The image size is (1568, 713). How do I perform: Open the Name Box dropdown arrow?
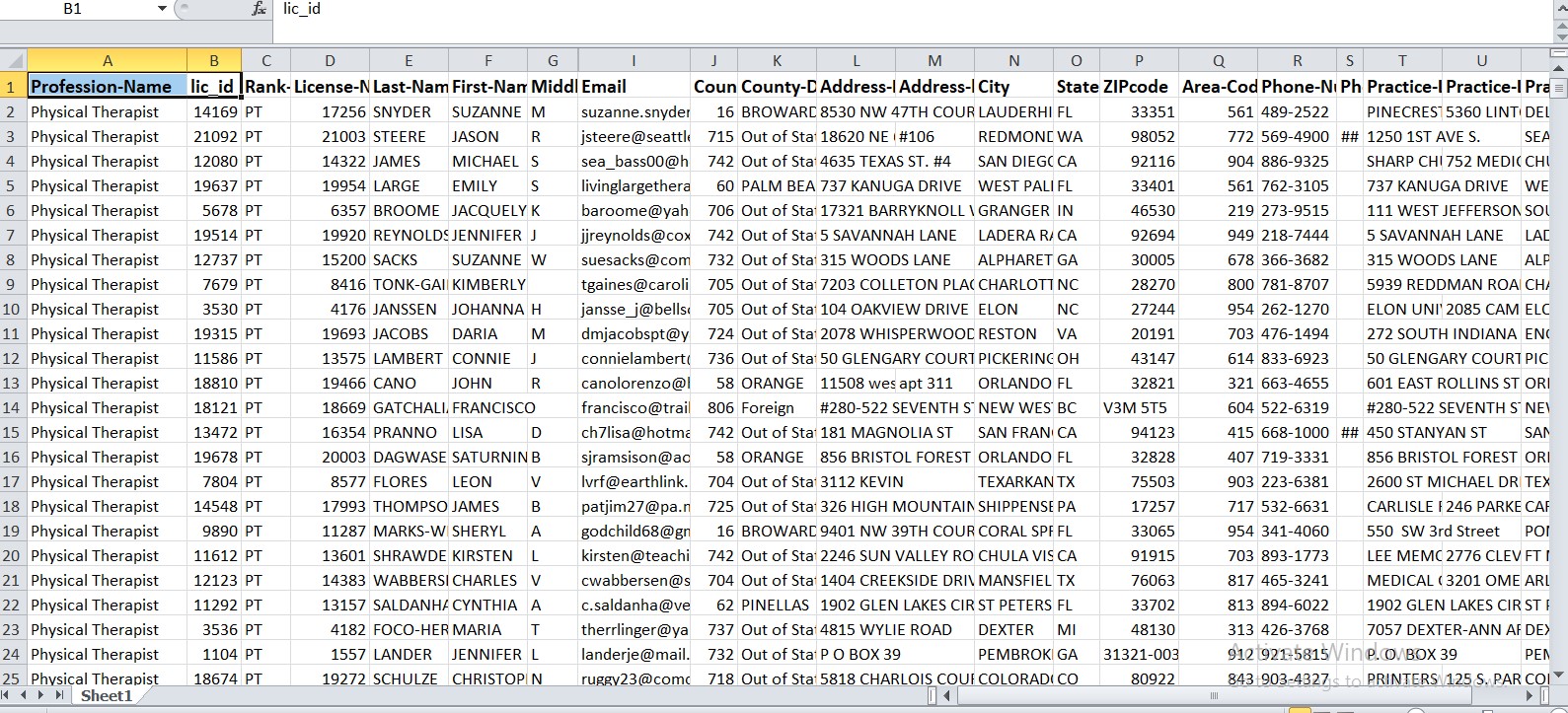[x=162, y=9]
